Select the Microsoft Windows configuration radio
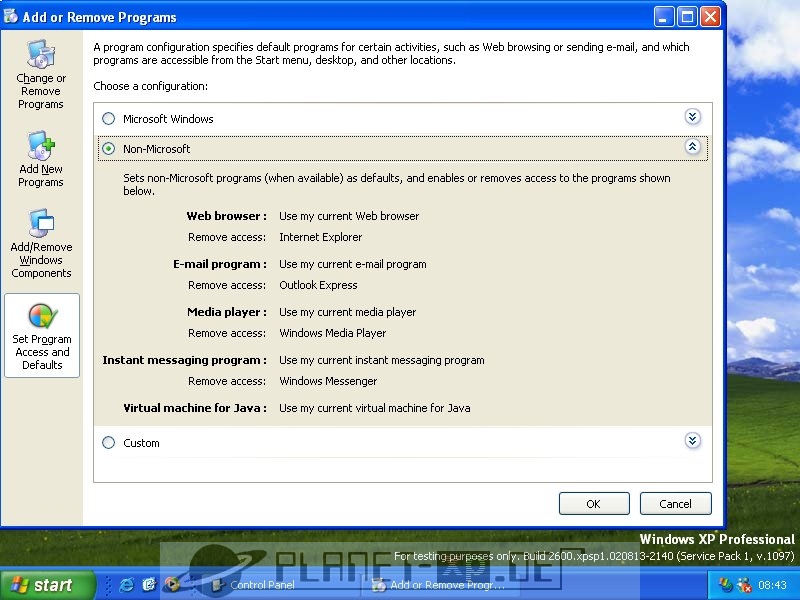The width and height of the screenshot is (800, 600). (108, 118)
